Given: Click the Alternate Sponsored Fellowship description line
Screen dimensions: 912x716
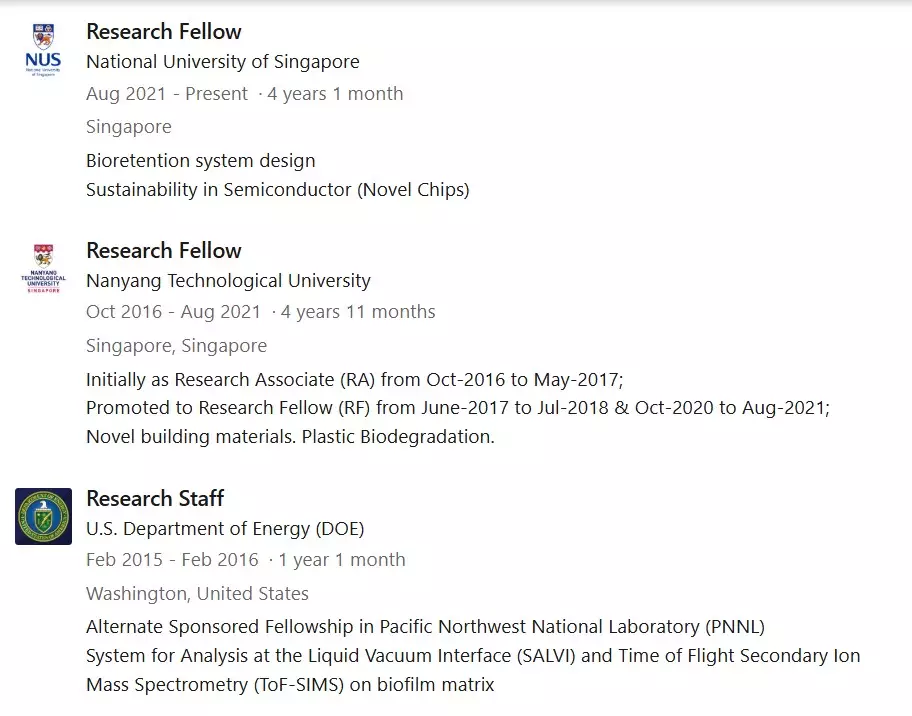Looking at the screenshot, I should point(425,627).
